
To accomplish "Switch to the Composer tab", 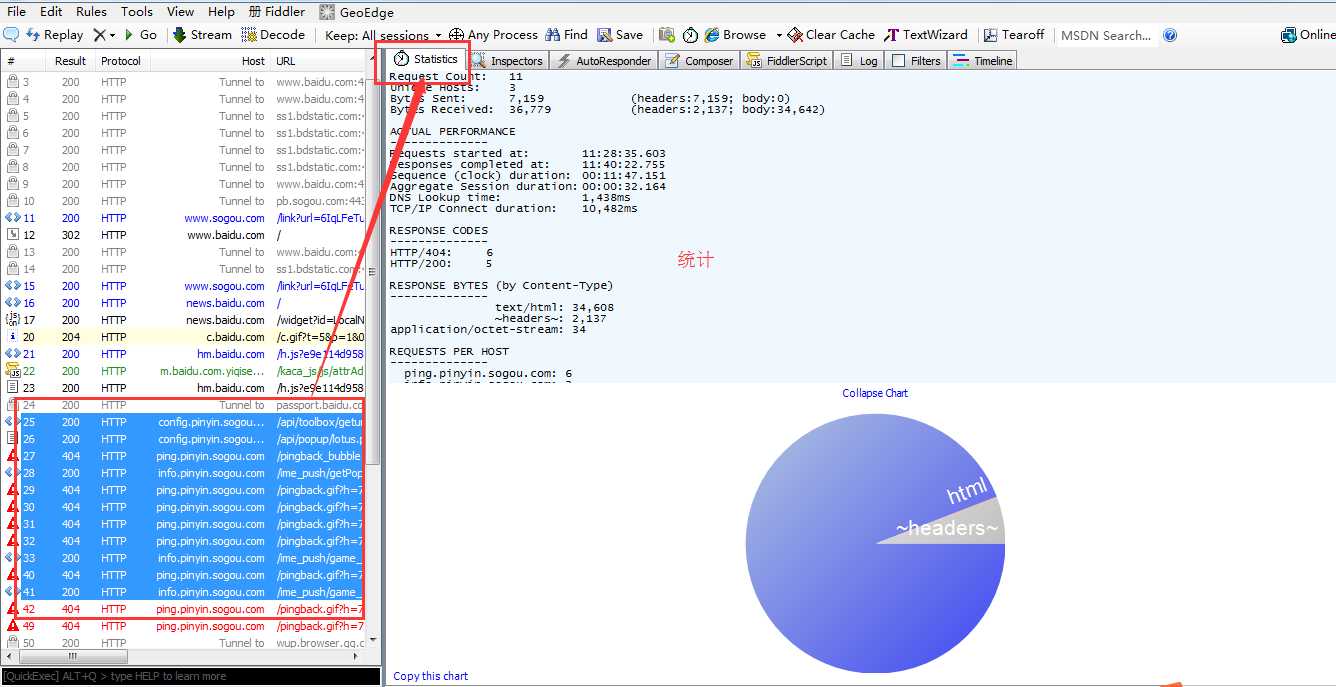I will pyautogui.click(x=699, y=61).
